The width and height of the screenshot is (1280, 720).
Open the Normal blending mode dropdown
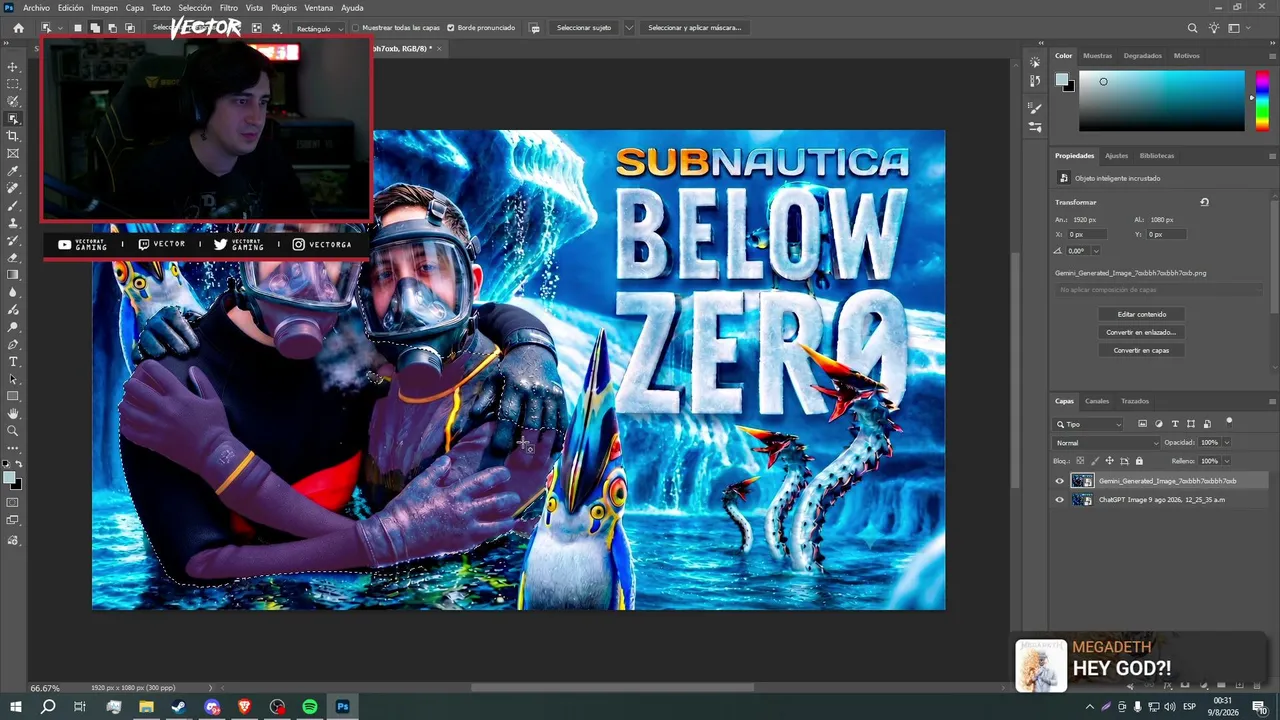(1107, 442)
